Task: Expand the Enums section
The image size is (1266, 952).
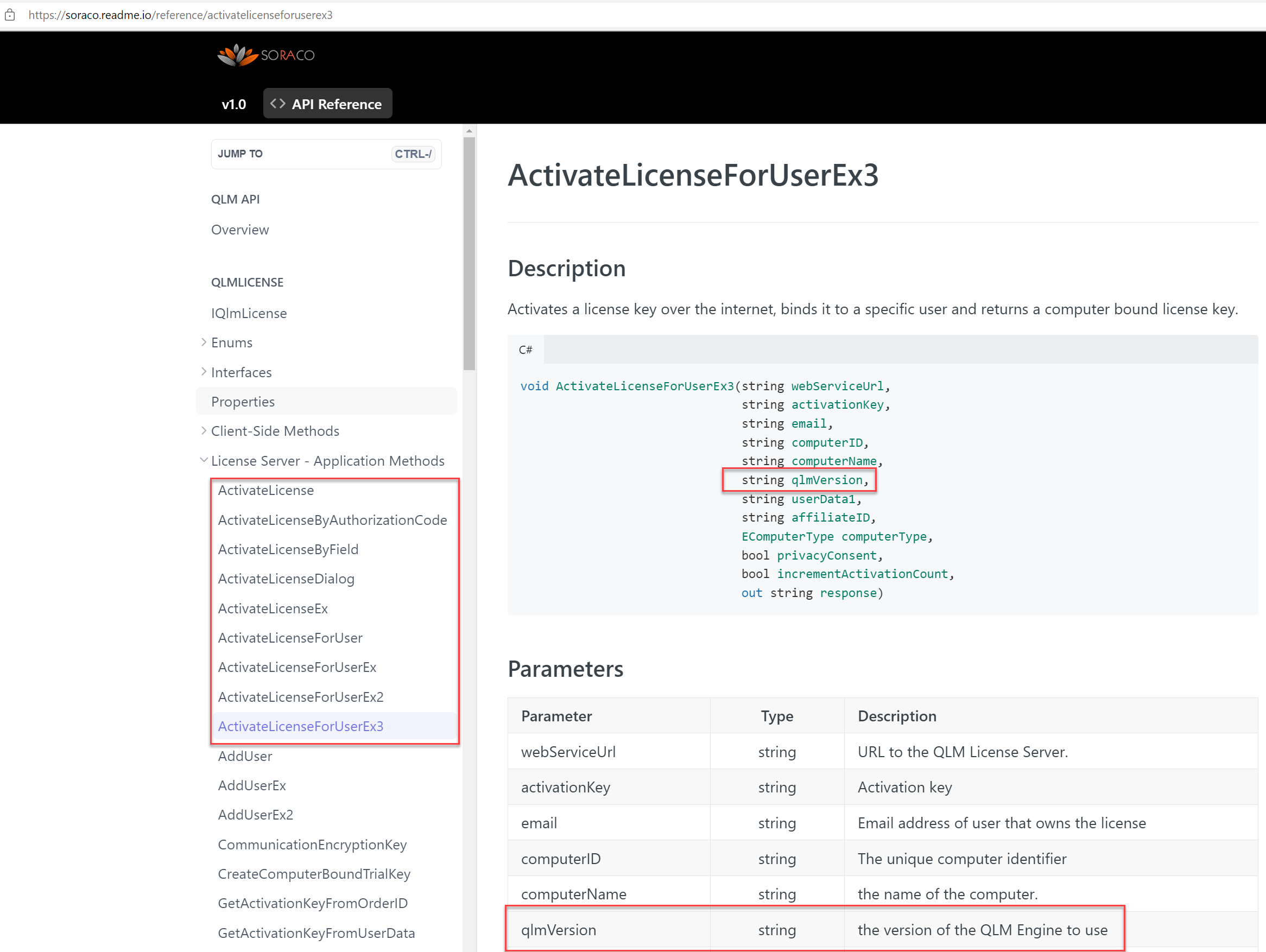Action: tap(204, 342)
